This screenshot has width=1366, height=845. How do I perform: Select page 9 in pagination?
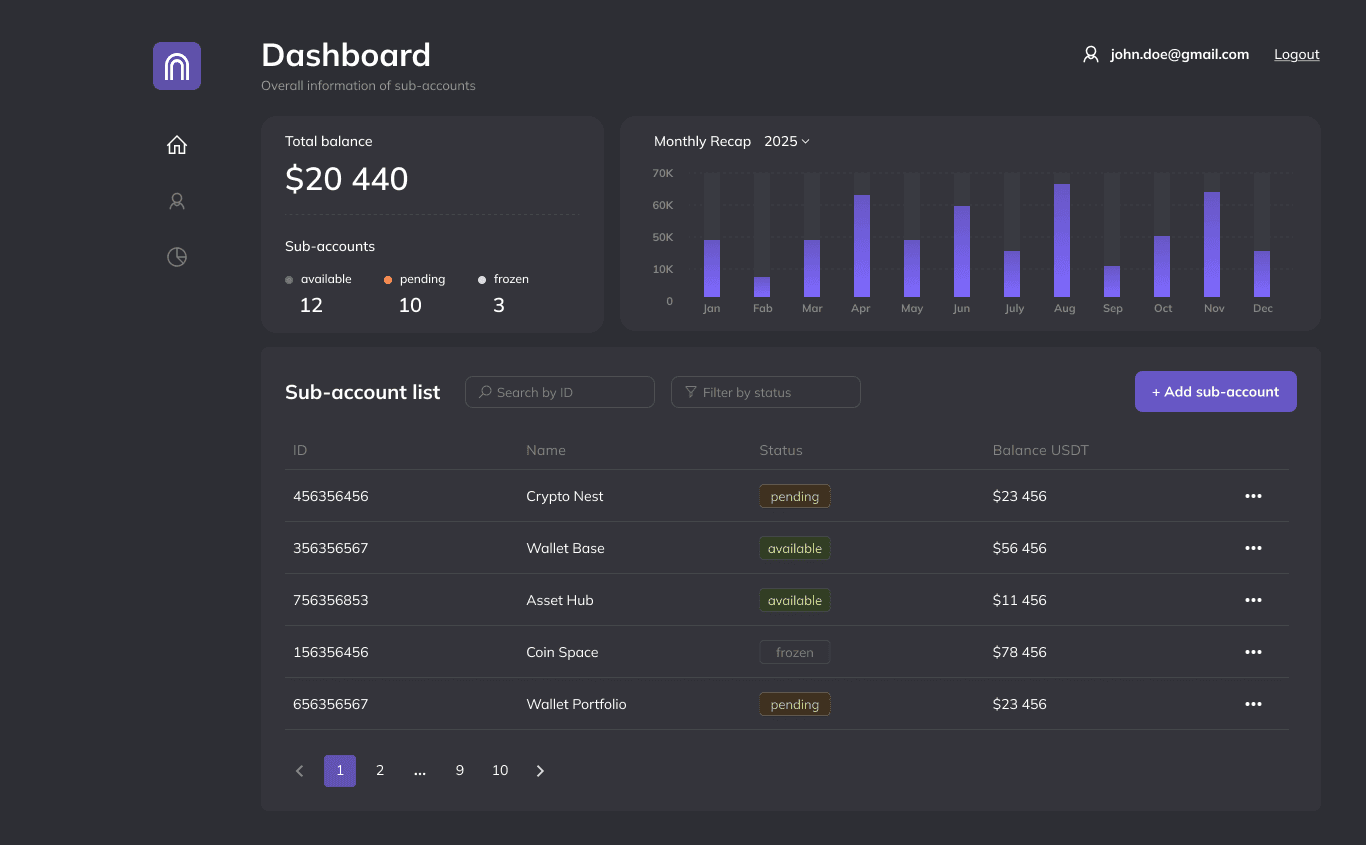460,771
